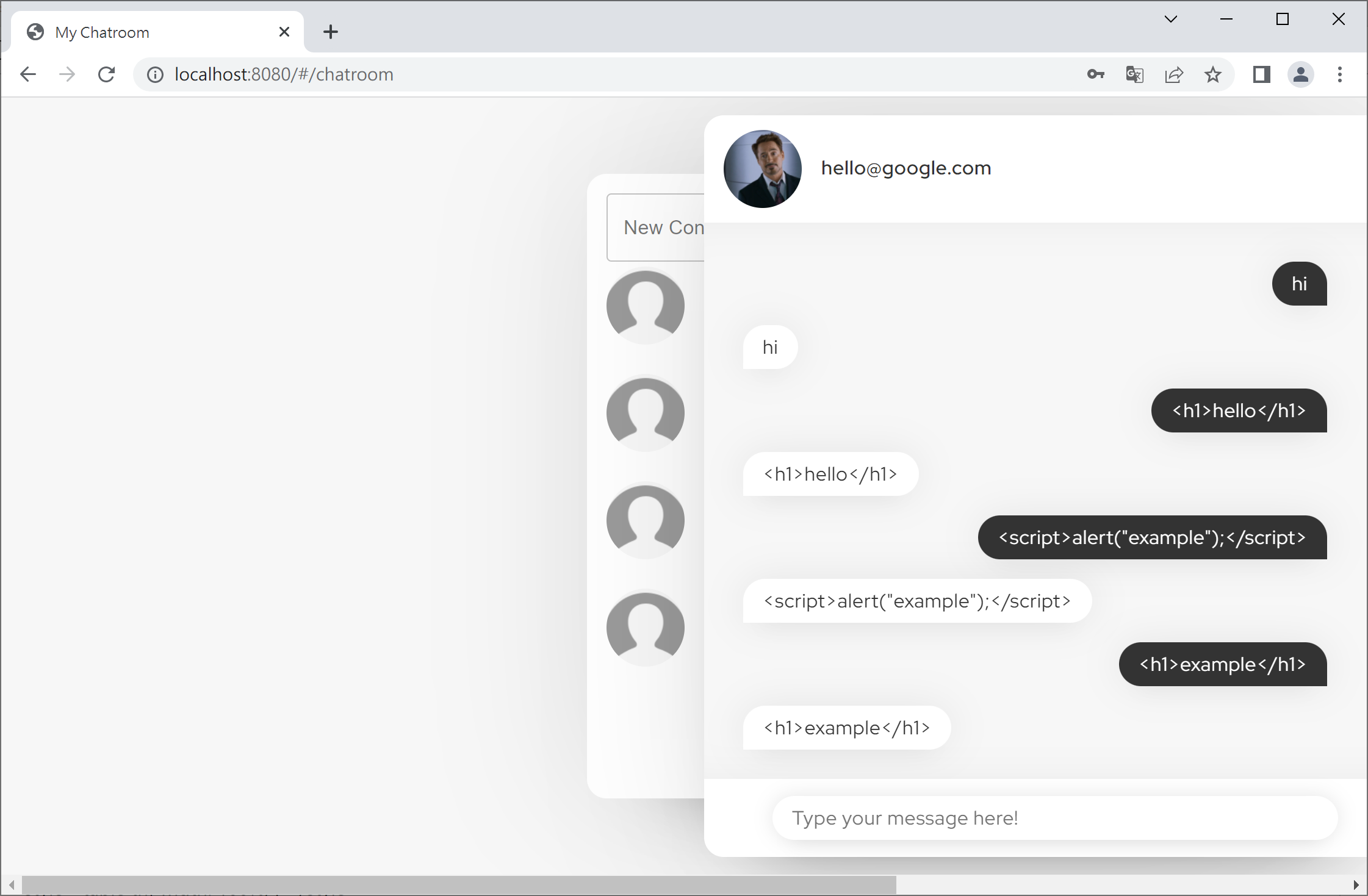Bookmark the page with the star icon

(x=1213, y=74)
